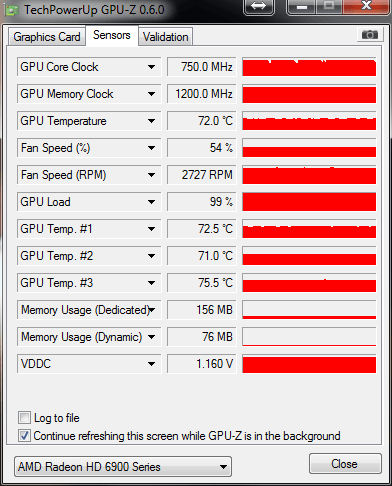The width and height of the screenshot is (392, 486).
Task: Click the double-arrow resize button in title bar
Action: (259, 6)
